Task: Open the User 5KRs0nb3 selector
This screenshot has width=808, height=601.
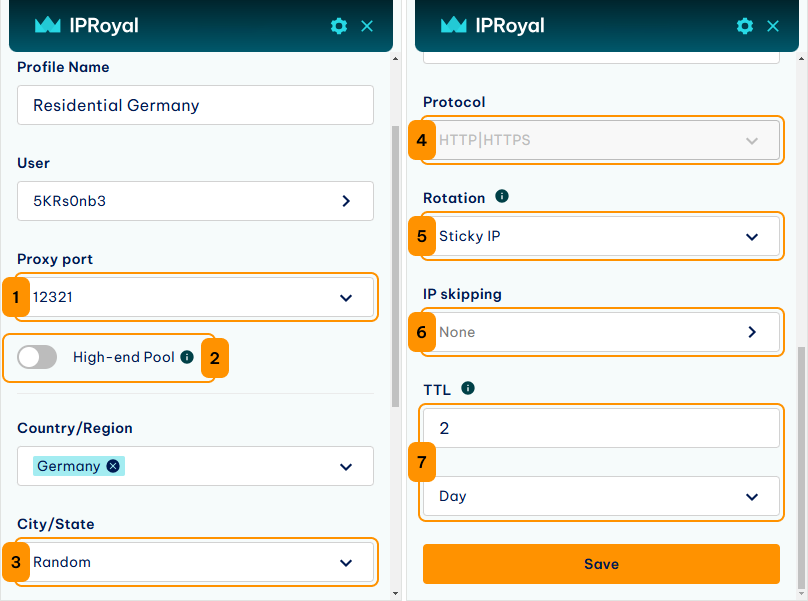Action: tap(195, 201)
